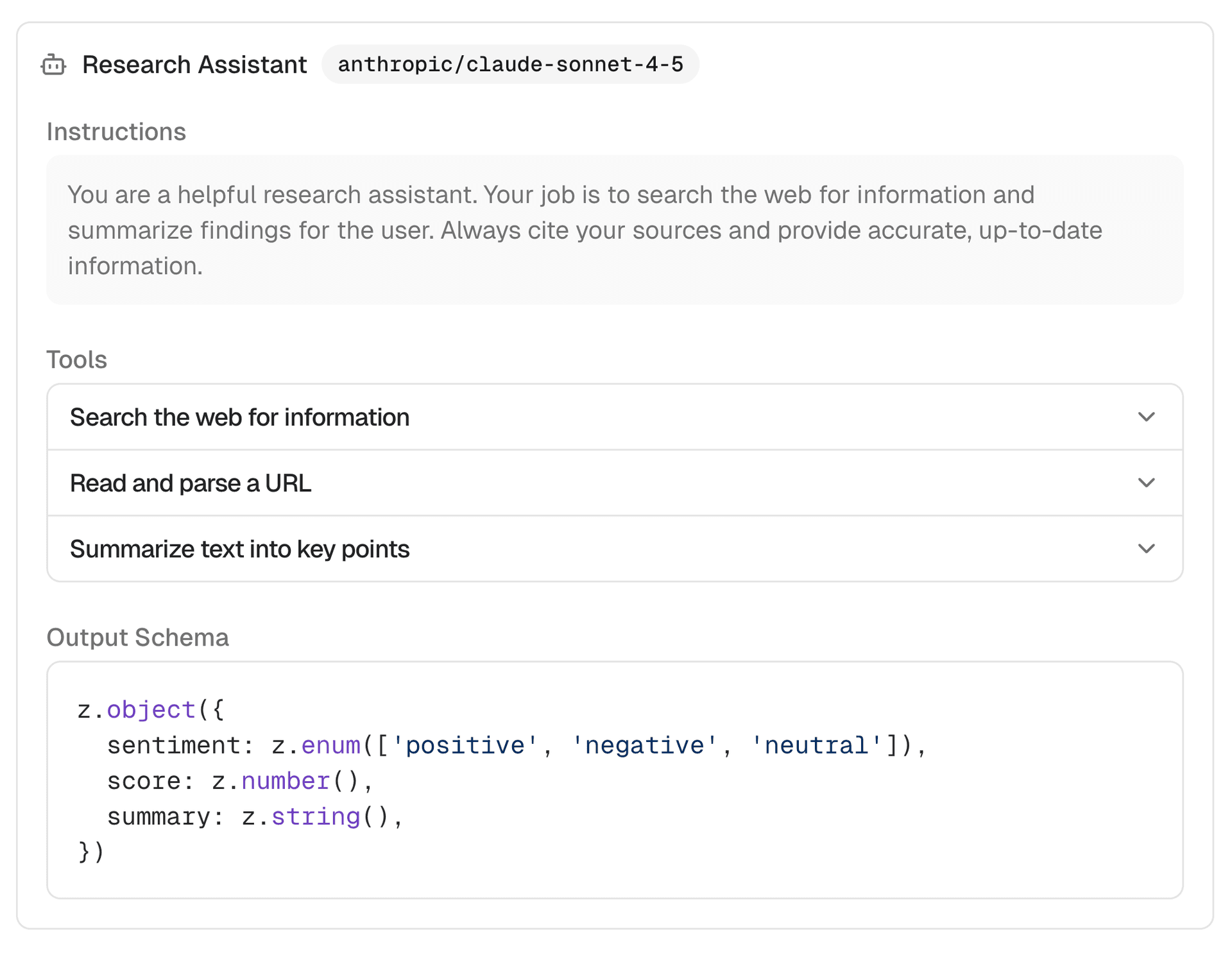This screenshot has height=957, width=1232.
Task: Open Summarize text into key points tool
Action: pos(239,549)
